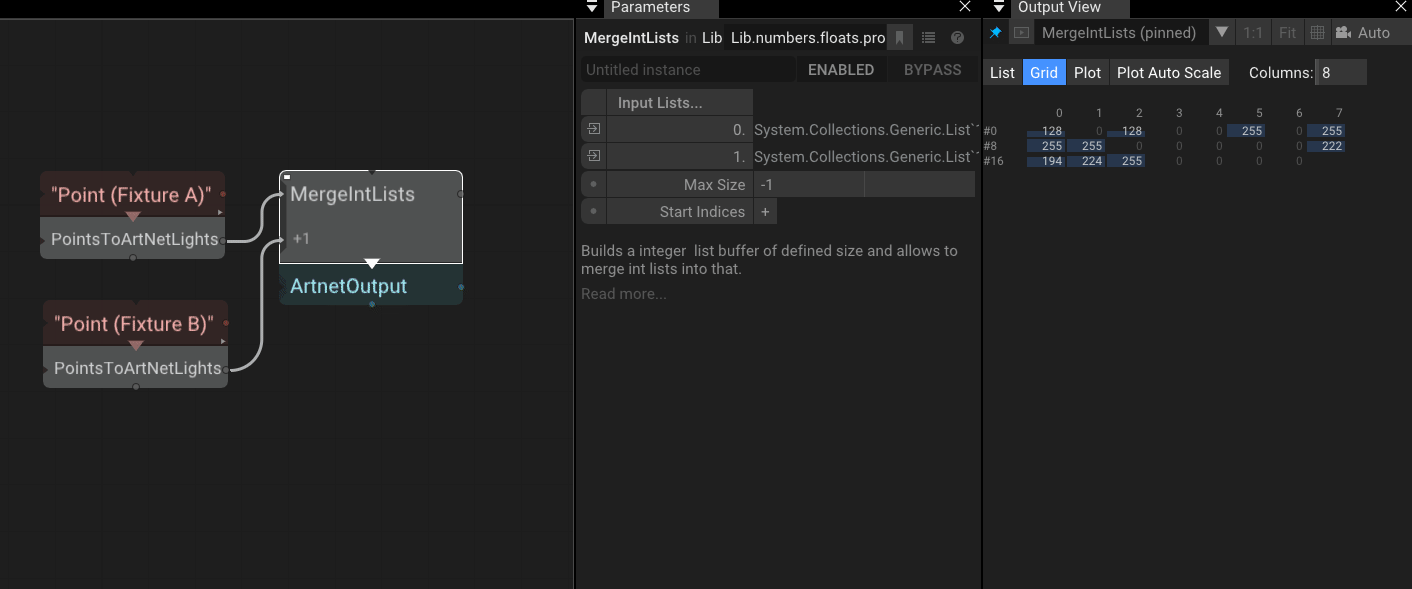Switch to the List view tab

(1002, 73)
